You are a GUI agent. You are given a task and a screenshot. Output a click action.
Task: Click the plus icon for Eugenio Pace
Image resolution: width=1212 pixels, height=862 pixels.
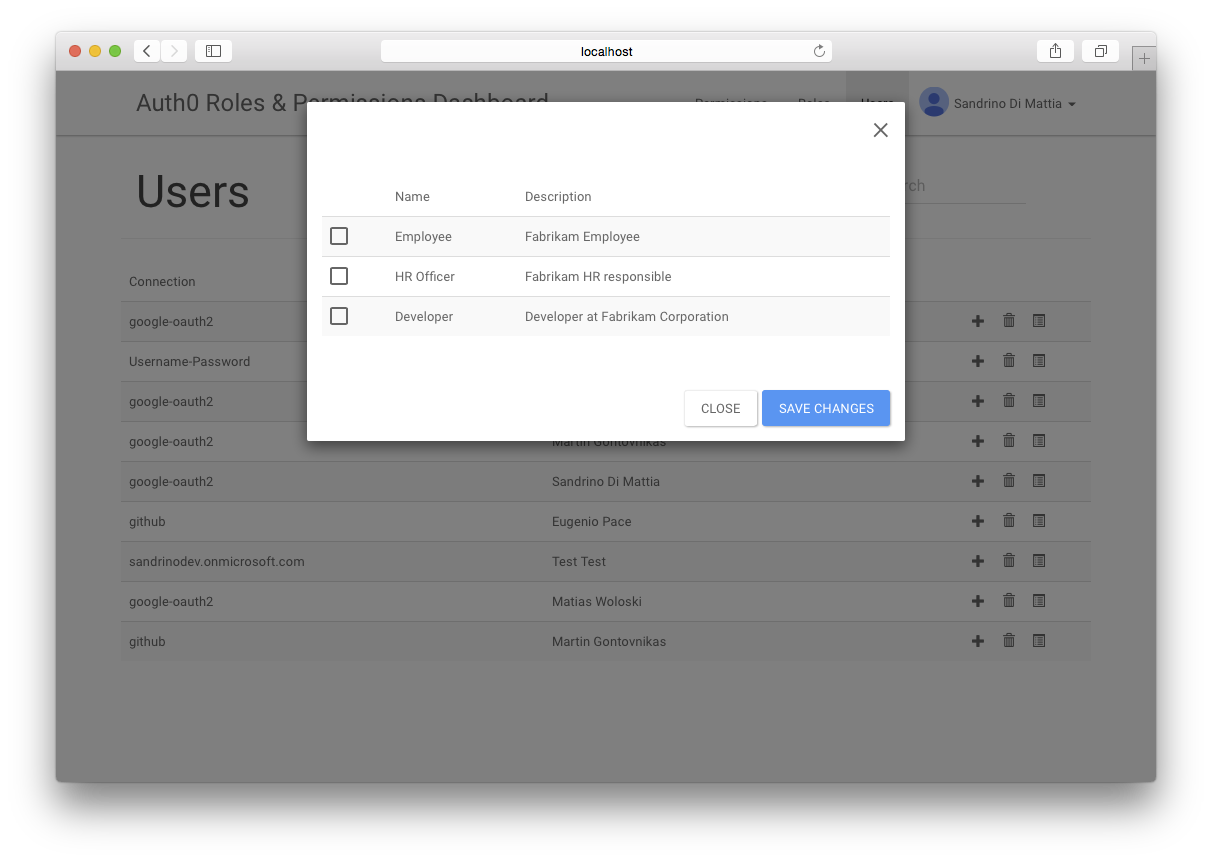pyautogui.click(x=978, y=521)
